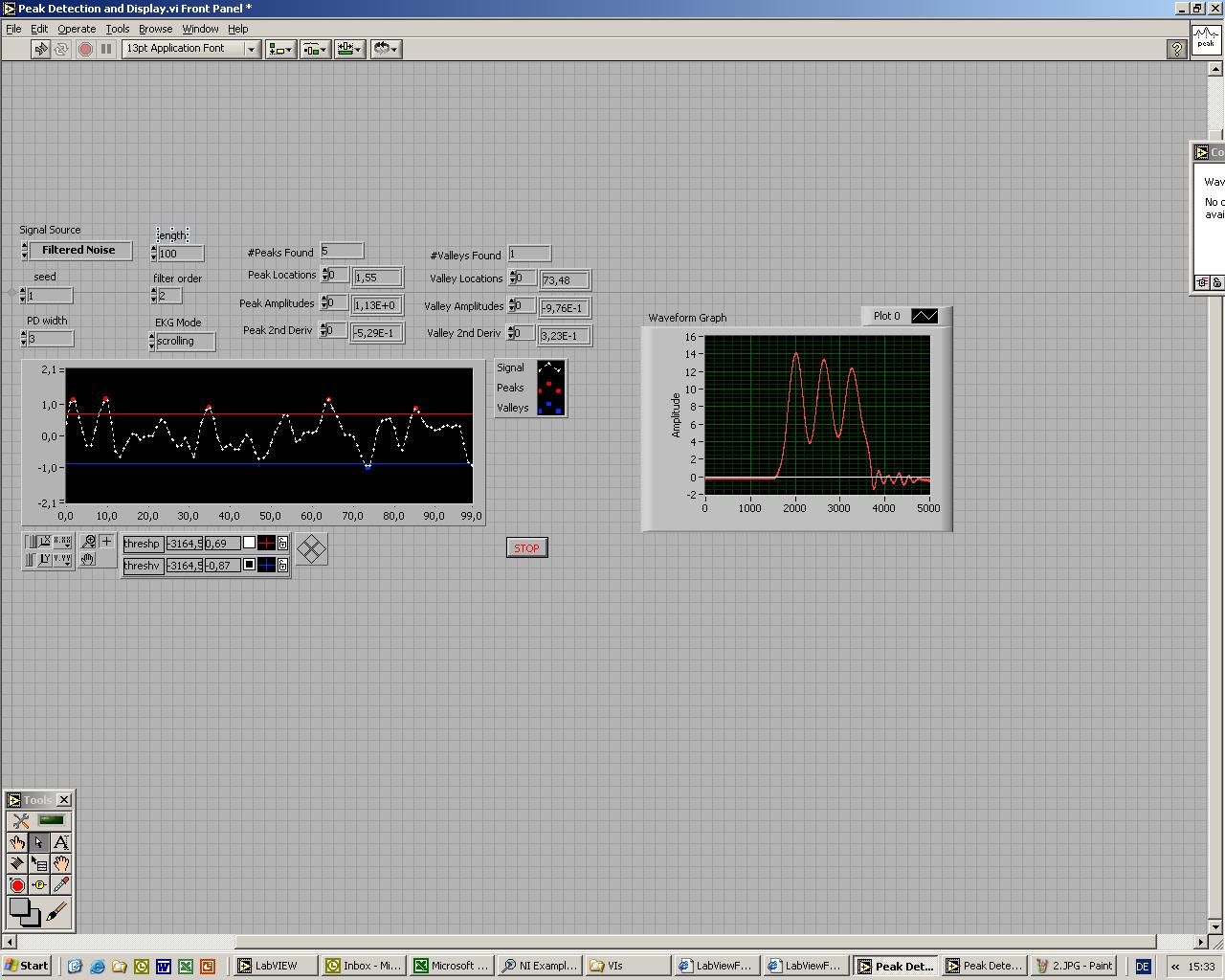This screenshot has width=1225, height=980.
Task: Toggle X-axis autoscale lock on graph palette
Action: [31, 542]
